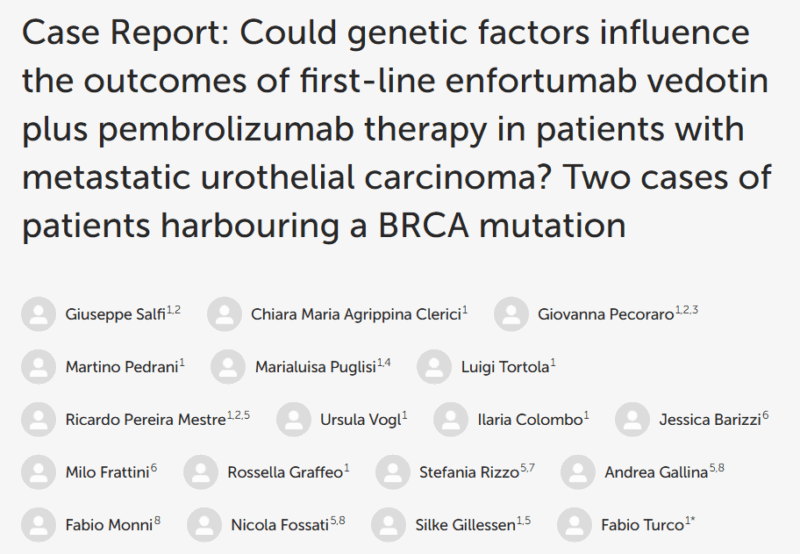Click the Andrea Gallina author name
This screenshot has height=554, width=800.
click(655, 471)
